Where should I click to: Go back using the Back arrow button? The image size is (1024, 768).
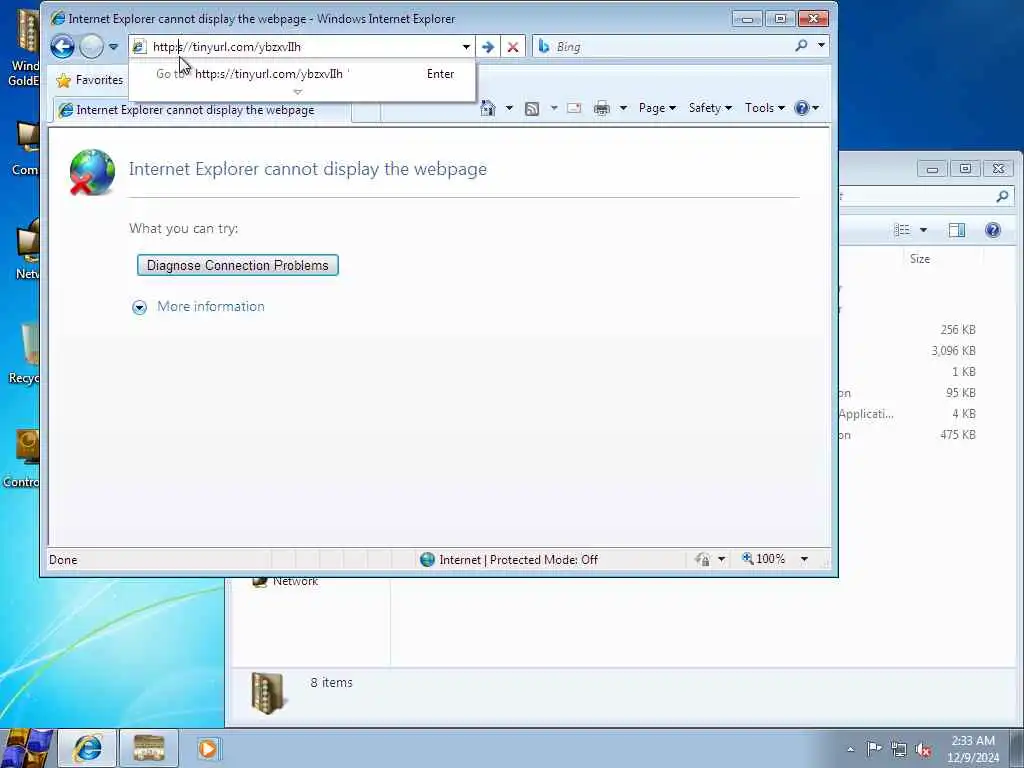63,46
